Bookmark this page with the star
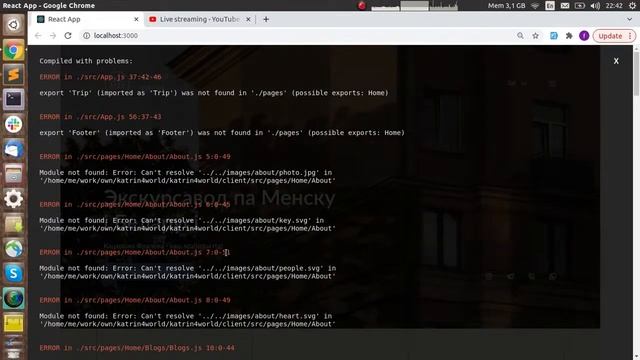This screenshot has height=360, width=640. click(536, 36)
